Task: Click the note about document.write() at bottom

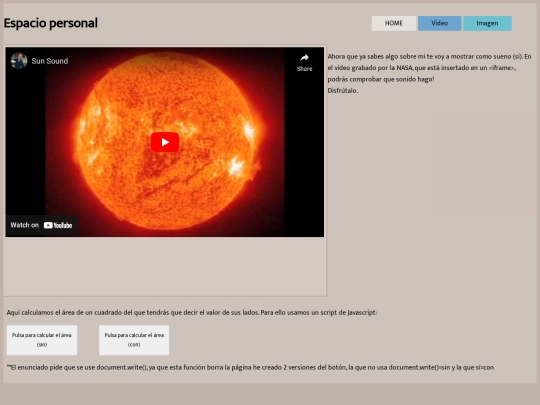Action: [250, 367]
